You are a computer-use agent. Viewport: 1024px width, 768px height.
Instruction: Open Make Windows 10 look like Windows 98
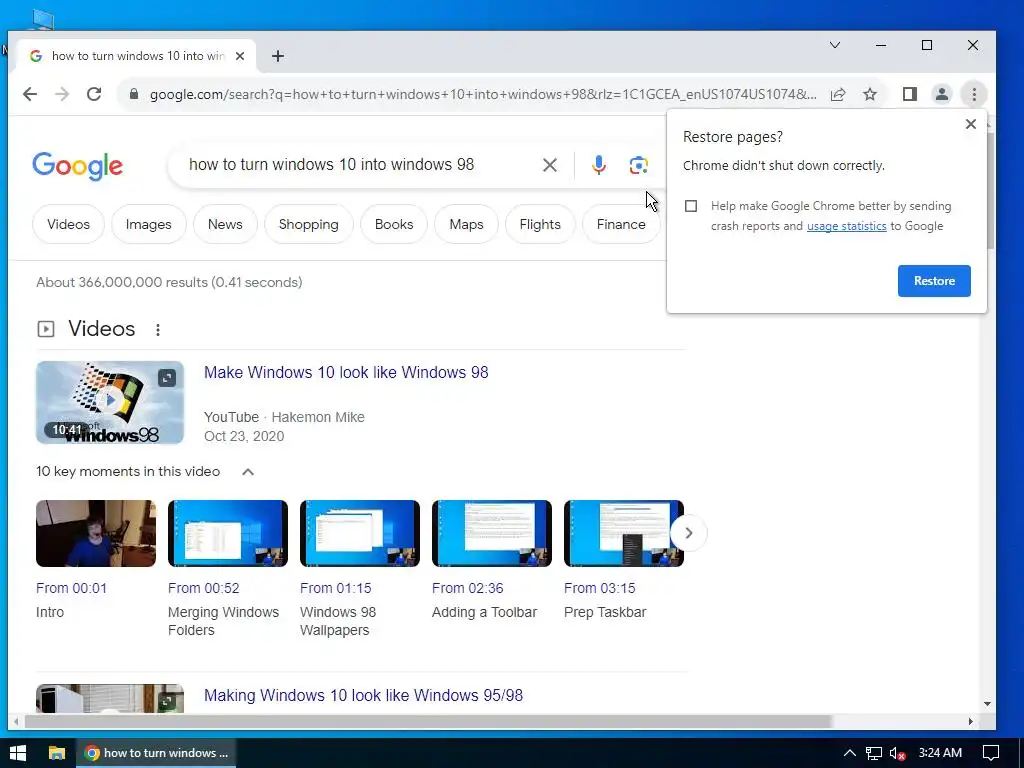346,372
